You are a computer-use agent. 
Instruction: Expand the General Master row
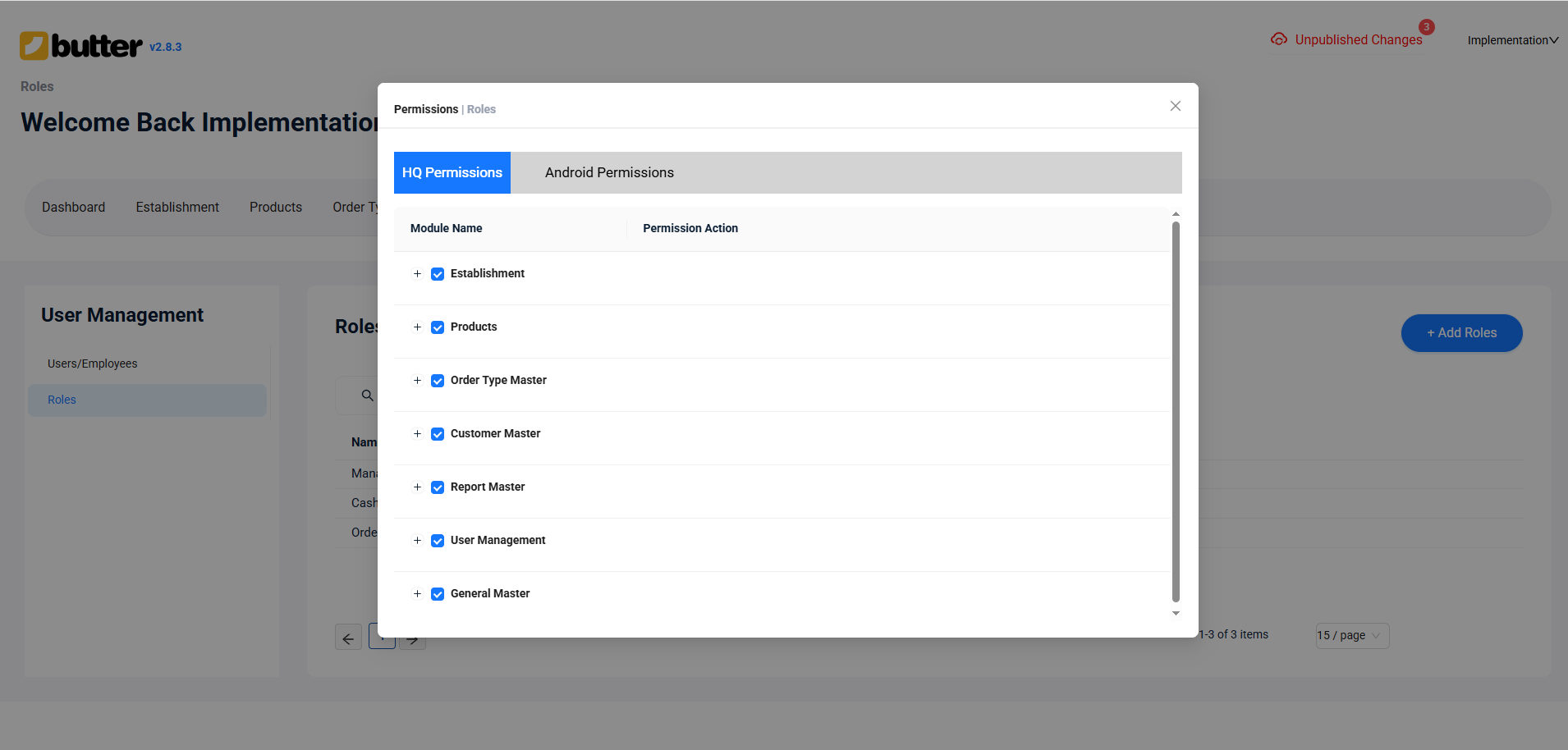point(417,594)
